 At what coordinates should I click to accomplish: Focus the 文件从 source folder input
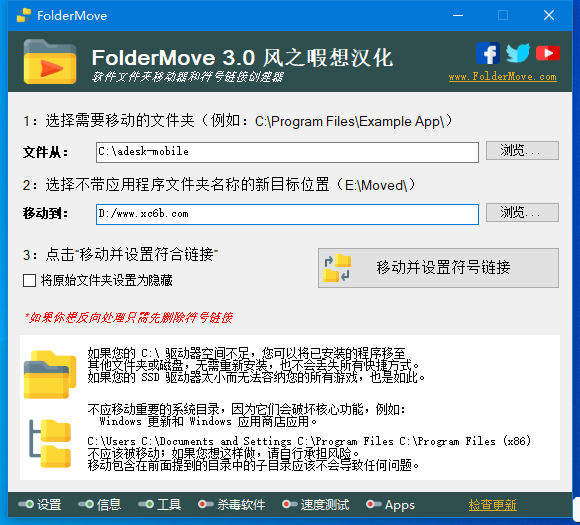tap(287, 152)
